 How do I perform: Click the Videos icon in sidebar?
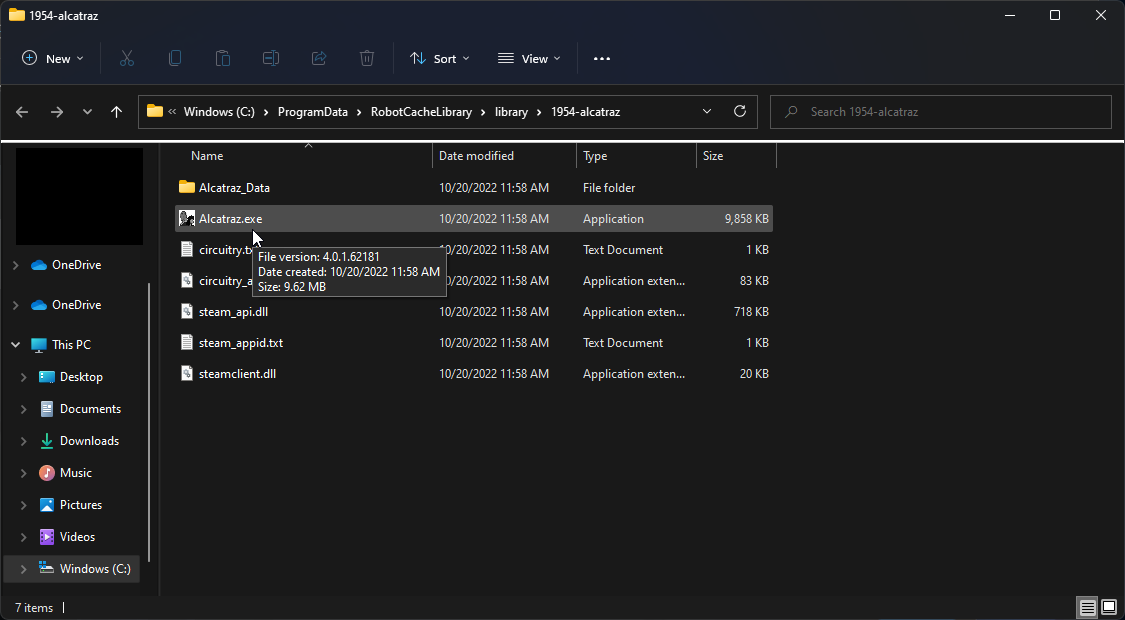47,537
